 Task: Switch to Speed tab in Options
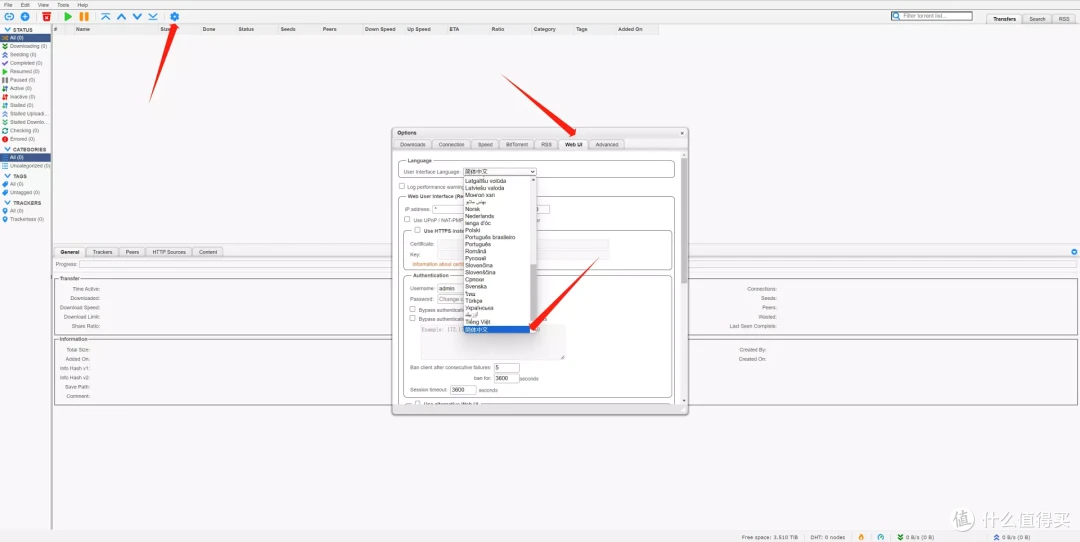pyautogui.click(x=486, y=145)
